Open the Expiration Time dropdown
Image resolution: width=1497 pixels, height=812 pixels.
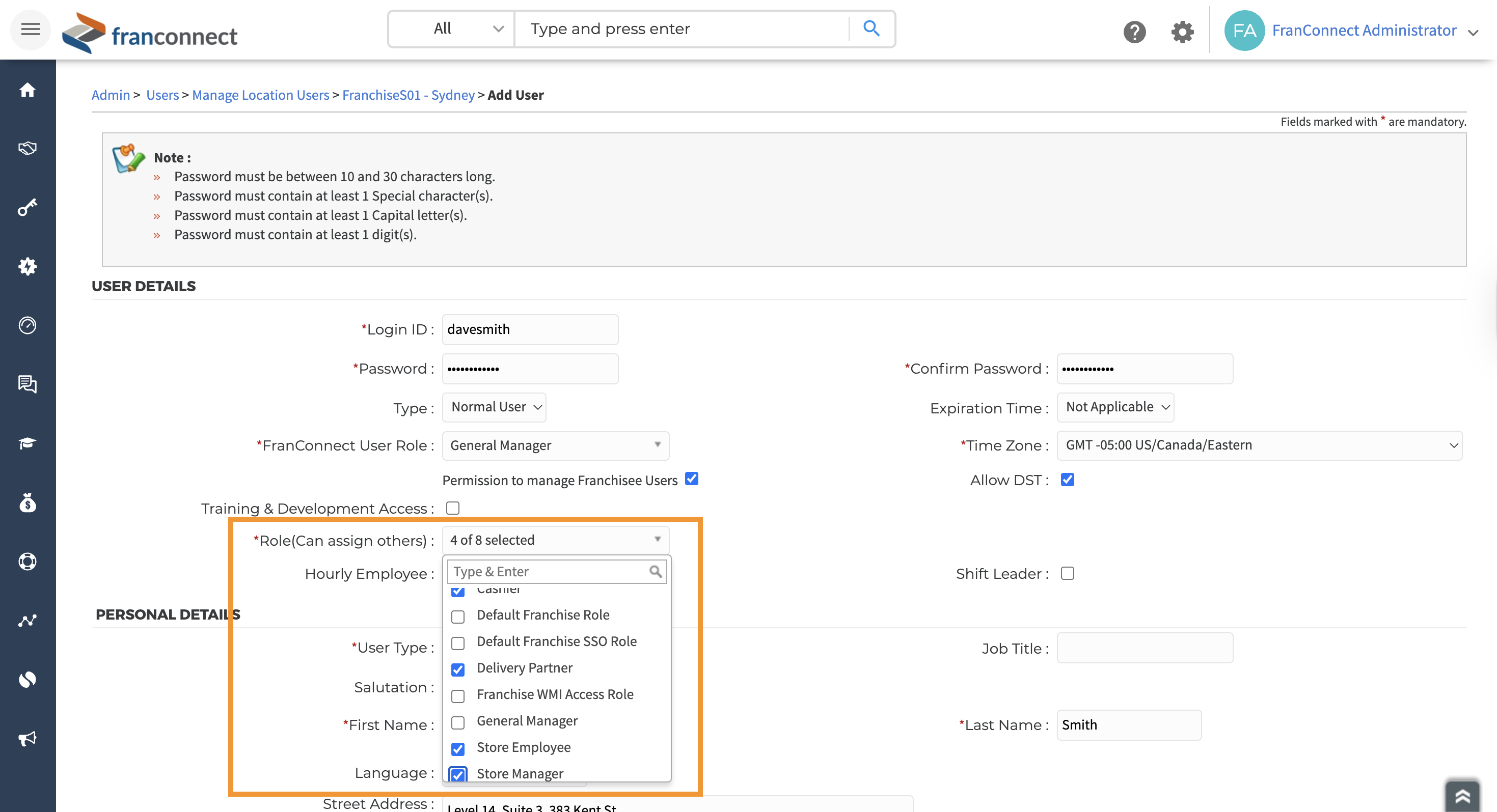(x=1115, y=407)
